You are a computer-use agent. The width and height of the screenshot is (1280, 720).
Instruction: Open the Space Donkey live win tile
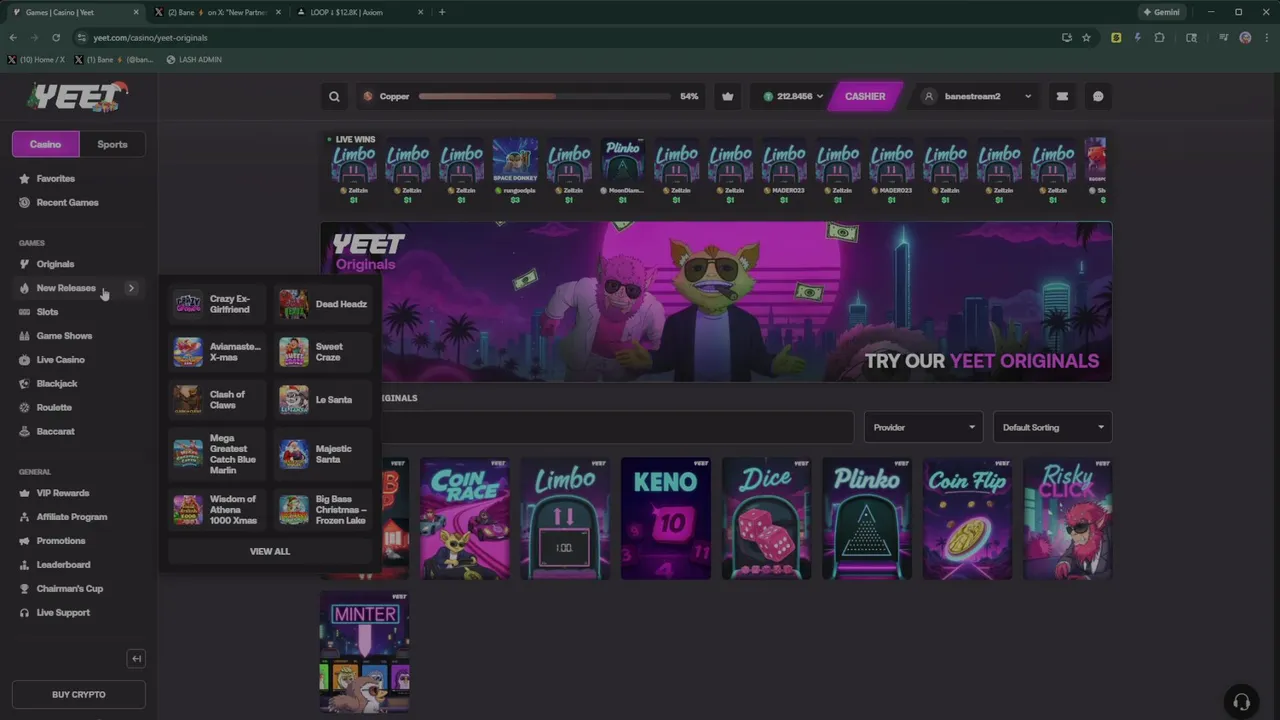(x=515, y=172)
